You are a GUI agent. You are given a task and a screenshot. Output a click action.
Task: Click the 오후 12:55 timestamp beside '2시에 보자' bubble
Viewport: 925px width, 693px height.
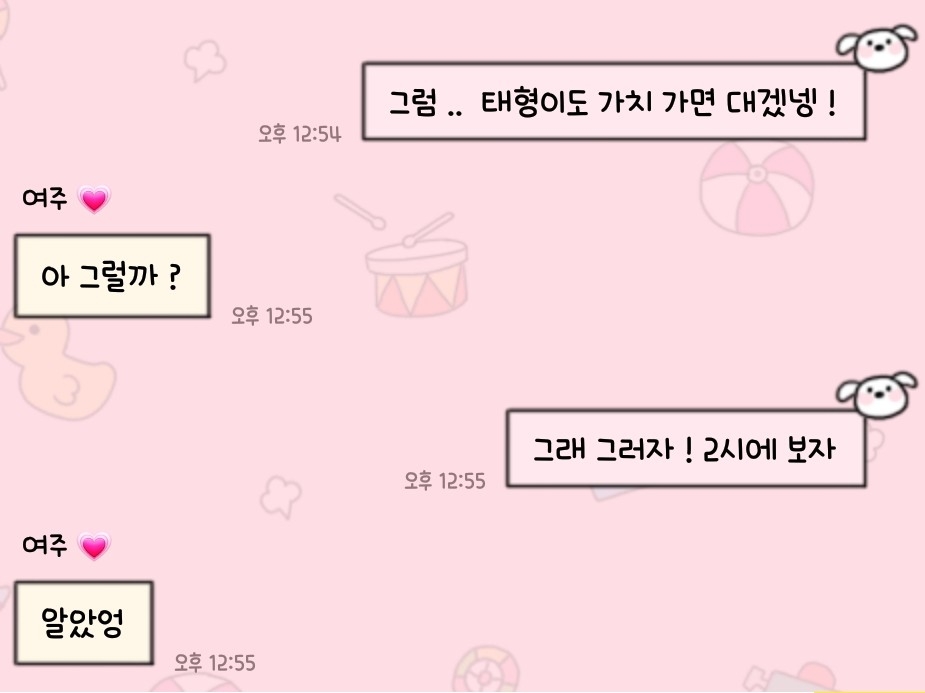point(445,481)
